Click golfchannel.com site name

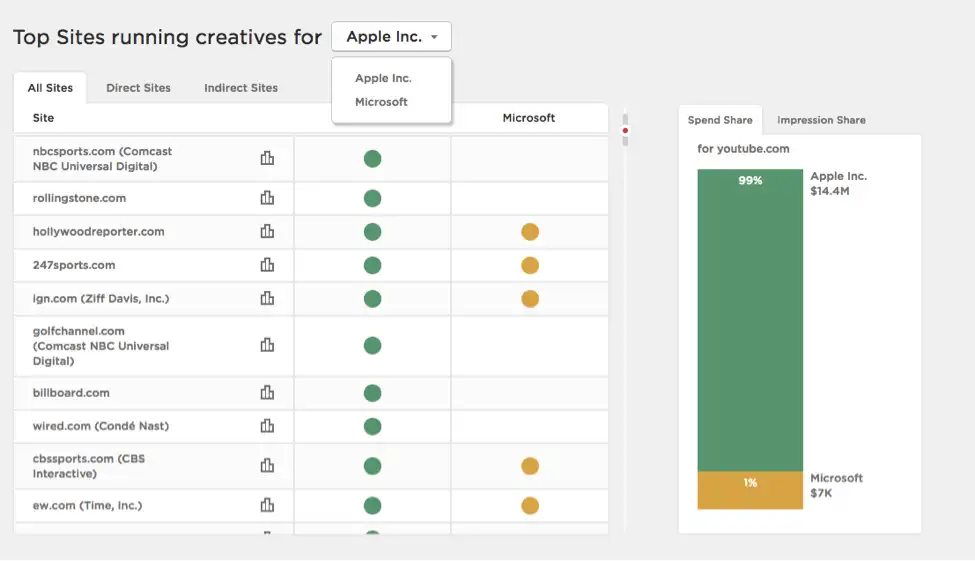[101, 346]
